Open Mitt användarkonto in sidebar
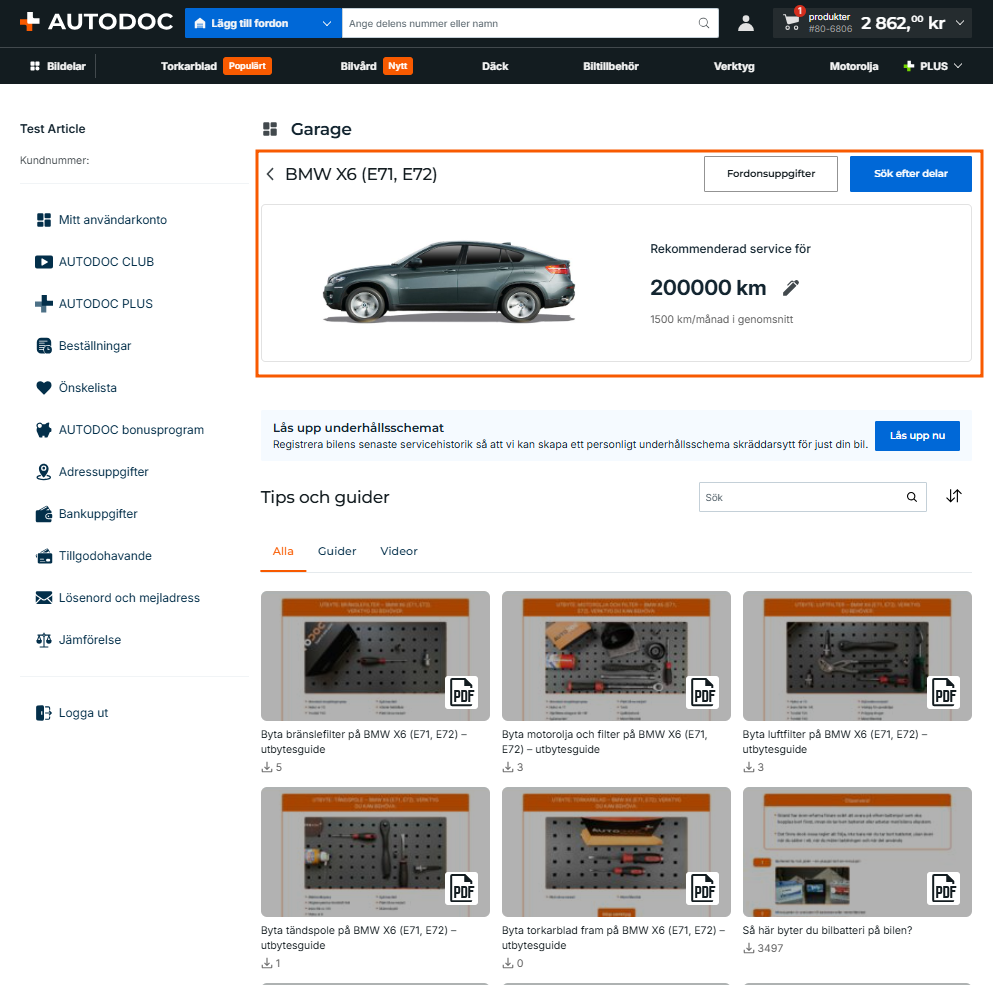Viewport: 993px width, 985px height. [x=113, y=220]
